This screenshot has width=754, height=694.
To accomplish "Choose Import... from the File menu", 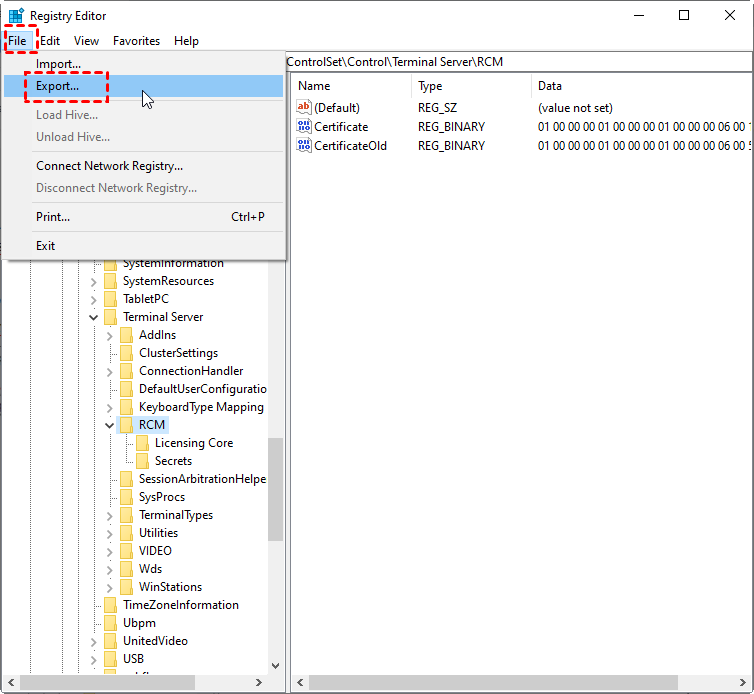I will pos(58,64).
